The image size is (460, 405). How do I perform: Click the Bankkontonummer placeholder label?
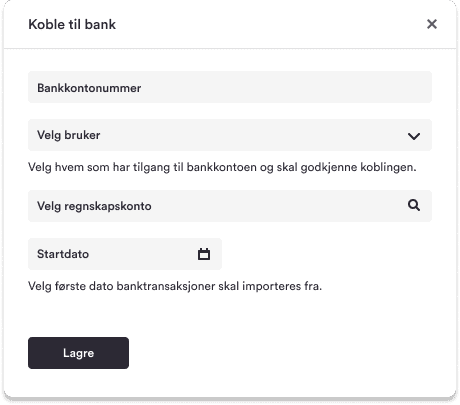[89, 88]
